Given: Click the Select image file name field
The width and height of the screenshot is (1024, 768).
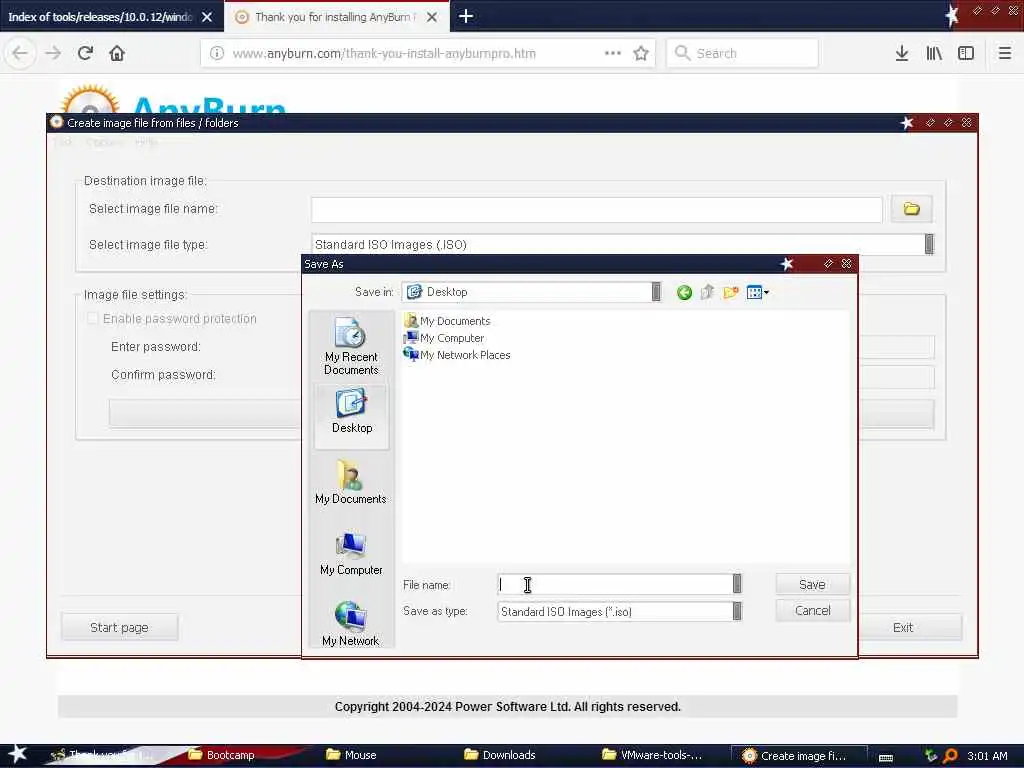Looking at the screenshot, I should [597, 210].
